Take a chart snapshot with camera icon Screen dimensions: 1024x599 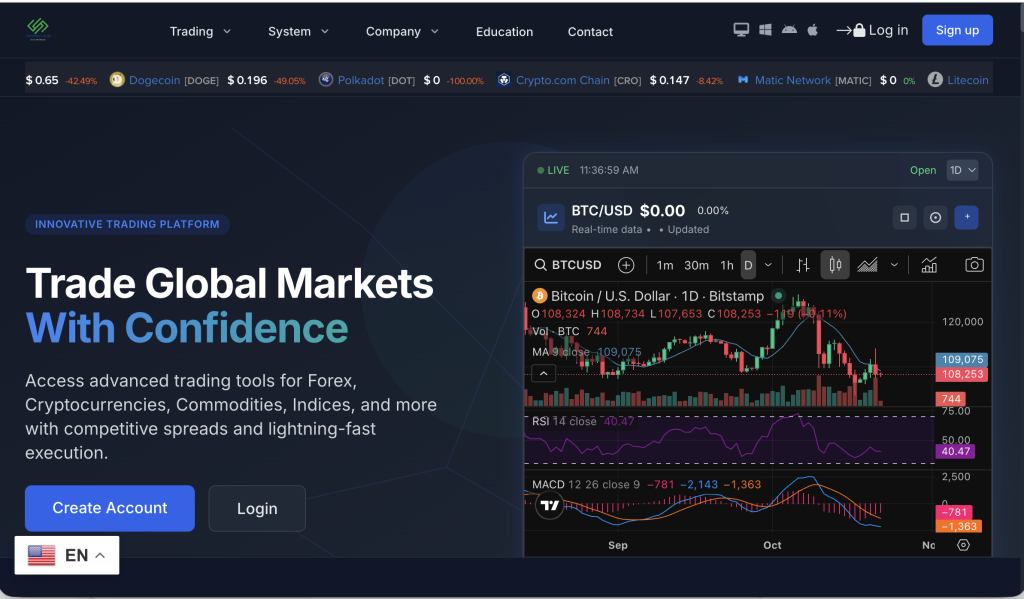pos(973,265)
